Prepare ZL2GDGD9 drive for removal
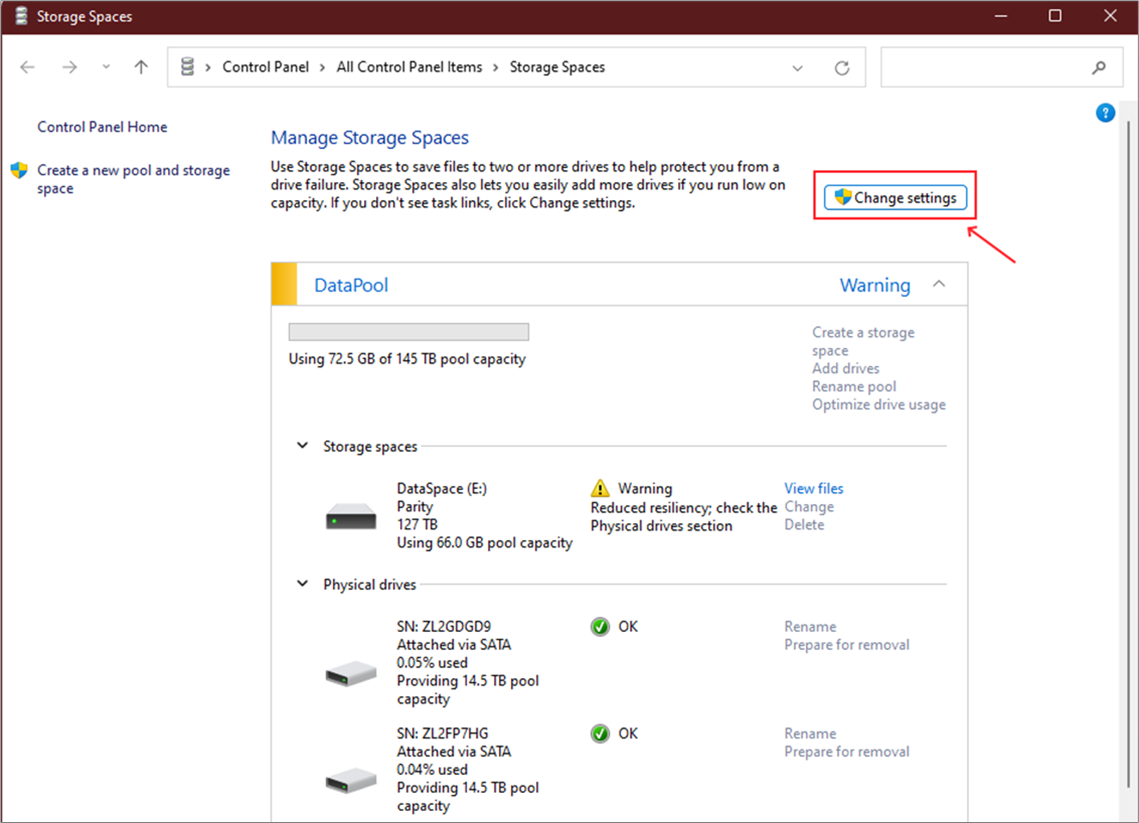 tap(846, 644)
